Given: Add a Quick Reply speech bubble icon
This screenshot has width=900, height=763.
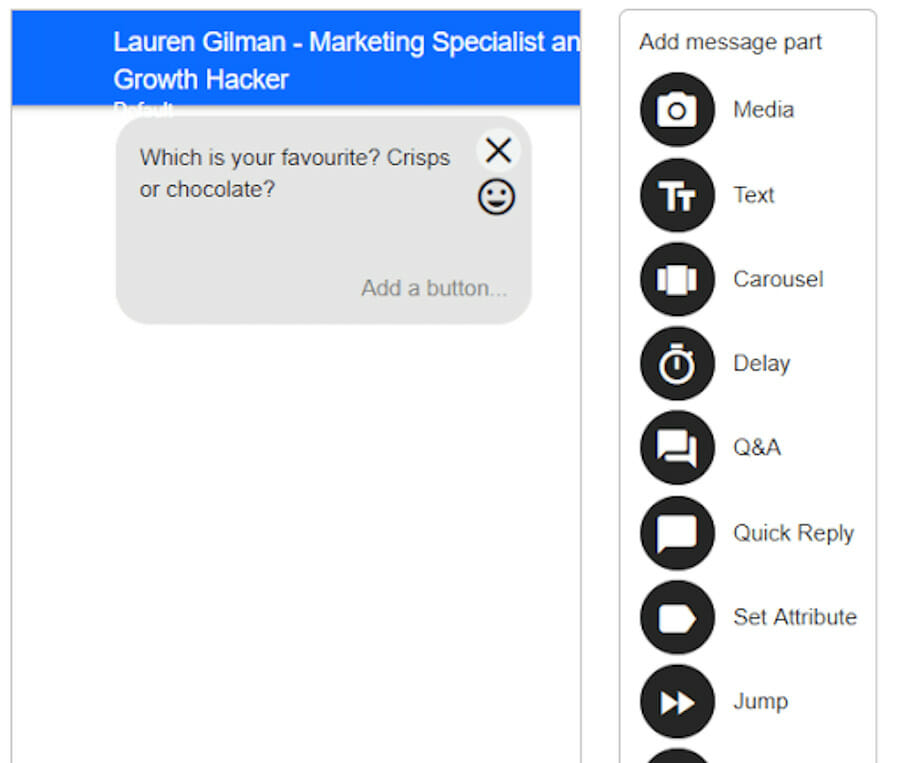Looking at the screenshot, I should pyautogui.click(x=677, y=533).
